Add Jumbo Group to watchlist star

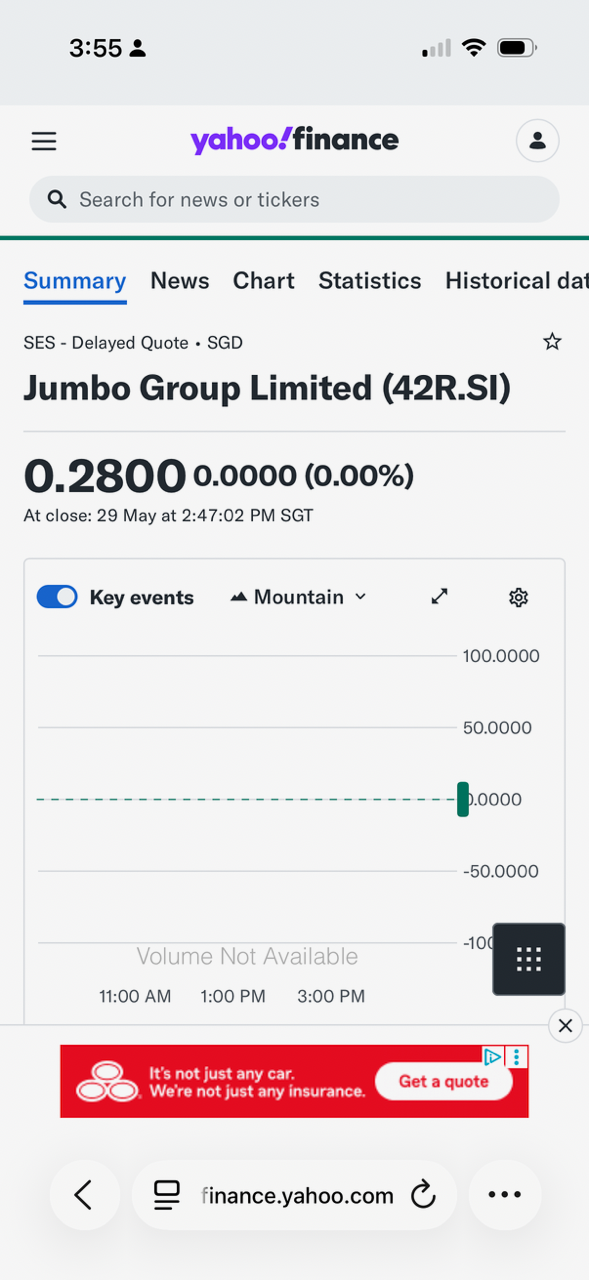tap(552, 342)
